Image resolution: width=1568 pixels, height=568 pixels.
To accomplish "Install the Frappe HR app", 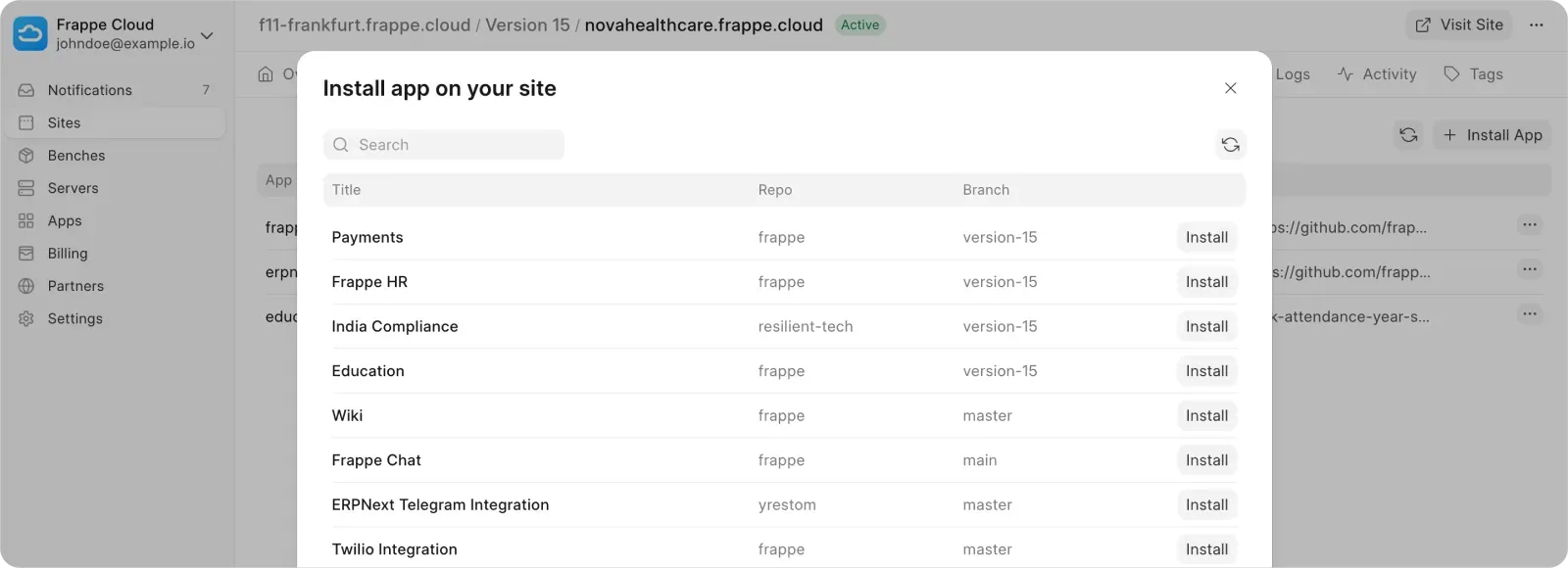I will pos(1206,282).
